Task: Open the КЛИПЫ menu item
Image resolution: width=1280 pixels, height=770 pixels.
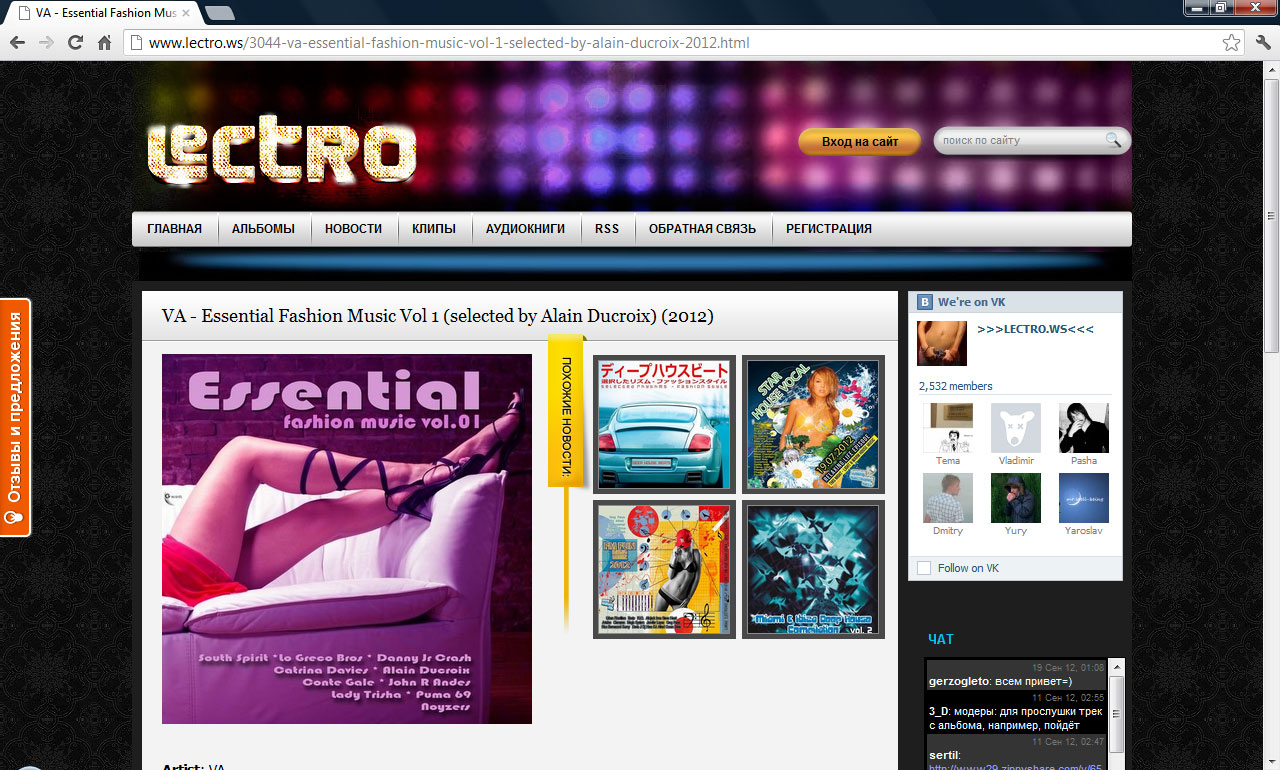Action: 434,229
